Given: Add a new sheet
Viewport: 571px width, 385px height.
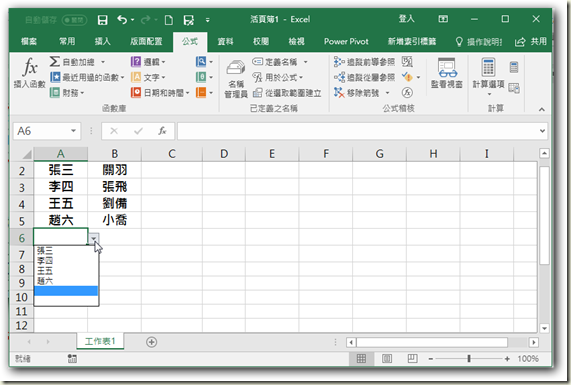Looking at the screenshot, I should point(151,342).
